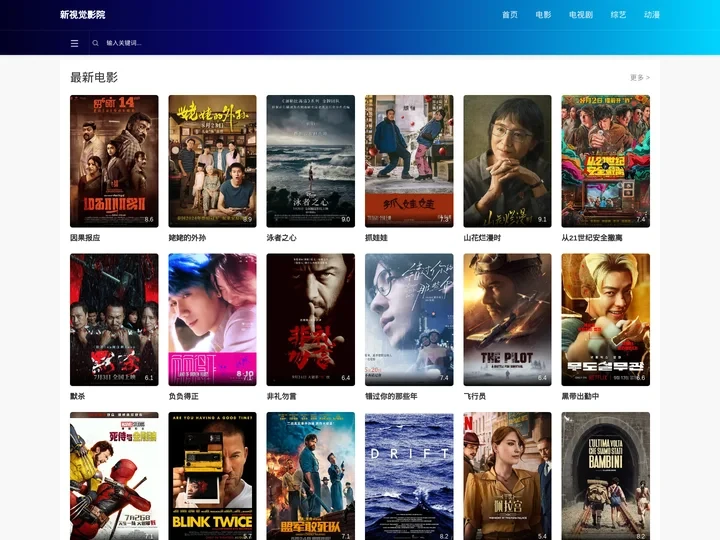The height and width of the screenshot is (540, 720).
Task: Go to the 首页 nav item
Action: tap(510, 15)
